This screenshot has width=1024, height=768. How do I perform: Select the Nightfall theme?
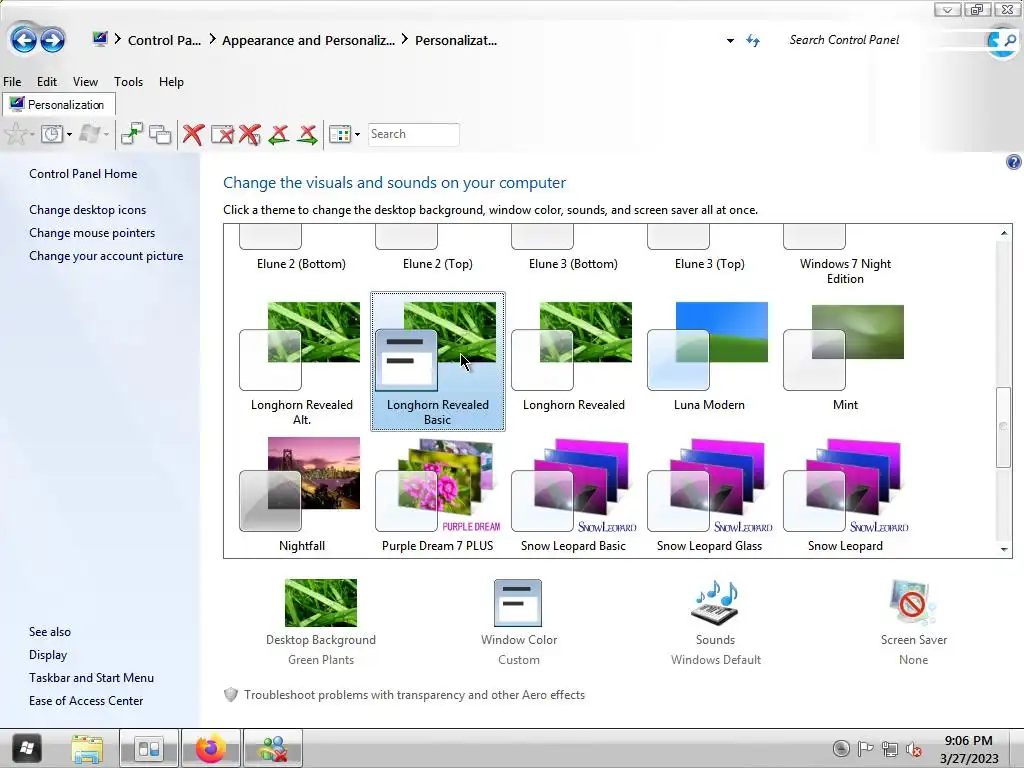click(301, 495)
